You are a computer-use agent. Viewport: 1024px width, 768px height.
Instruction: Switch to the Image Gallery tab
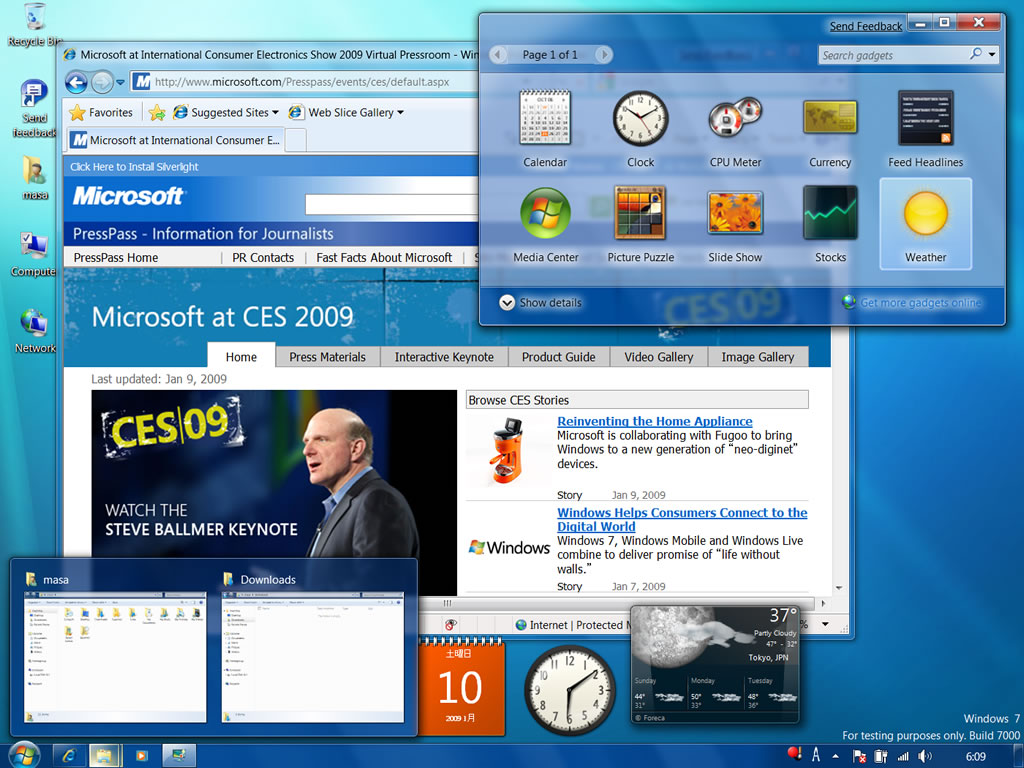point(758,357)
